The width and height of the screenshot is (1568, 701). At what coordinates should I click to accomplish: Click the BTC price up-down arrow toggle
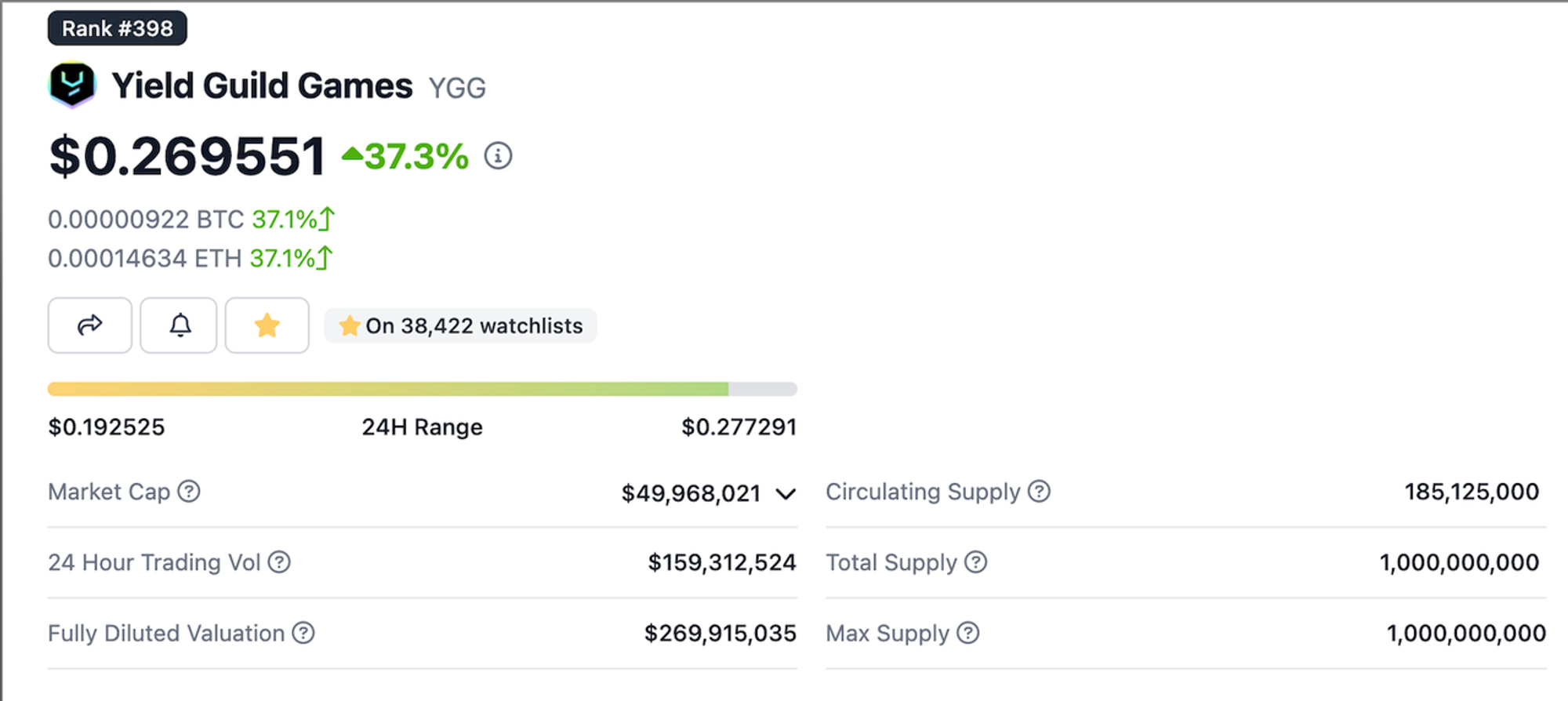tap(327, 219)
